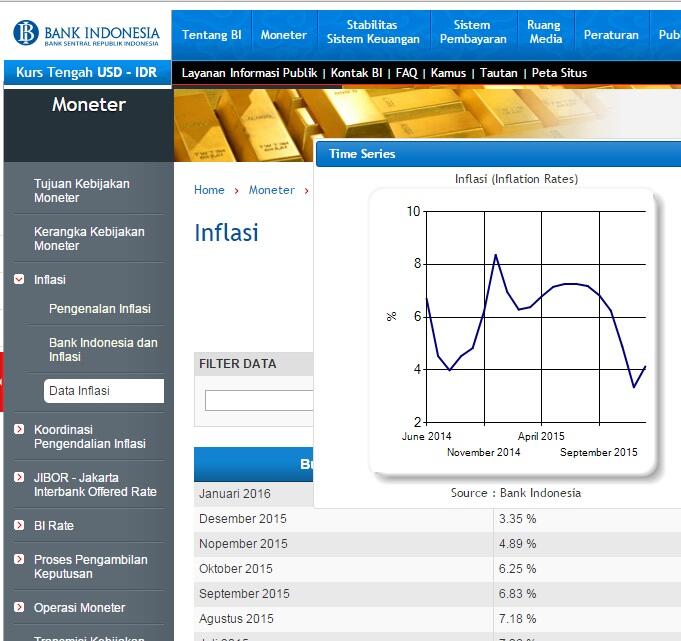Click Kurs Tengah USD - IDR tab
681x641 pixels.
tap(87, 72)
